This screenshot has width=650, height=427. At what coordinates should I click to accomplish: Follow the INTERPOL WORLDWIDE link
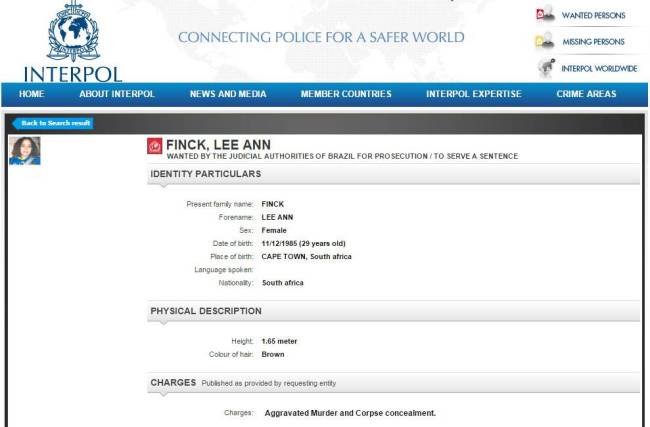(x=599, y=68)
